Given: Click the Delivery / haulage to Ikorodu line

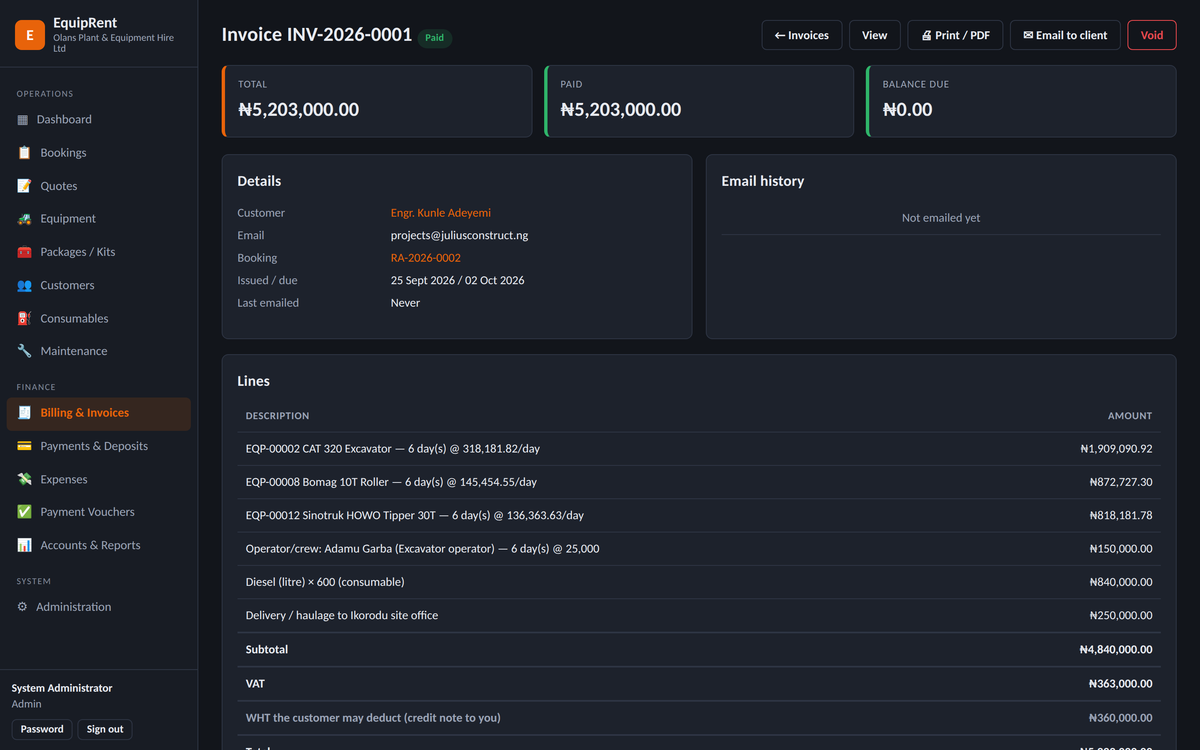Looking at the screenshot, I should click(x=699, y=615).
